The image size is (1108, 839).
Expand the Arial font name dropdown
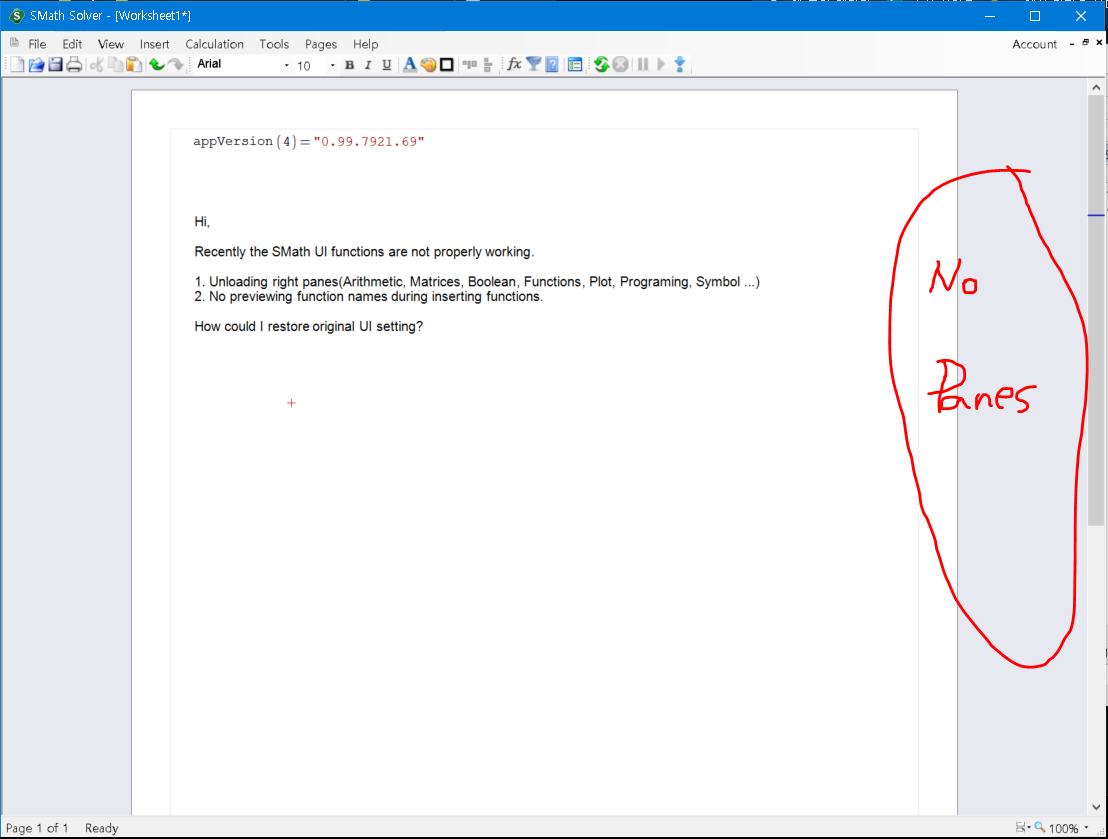click(286, 66)
